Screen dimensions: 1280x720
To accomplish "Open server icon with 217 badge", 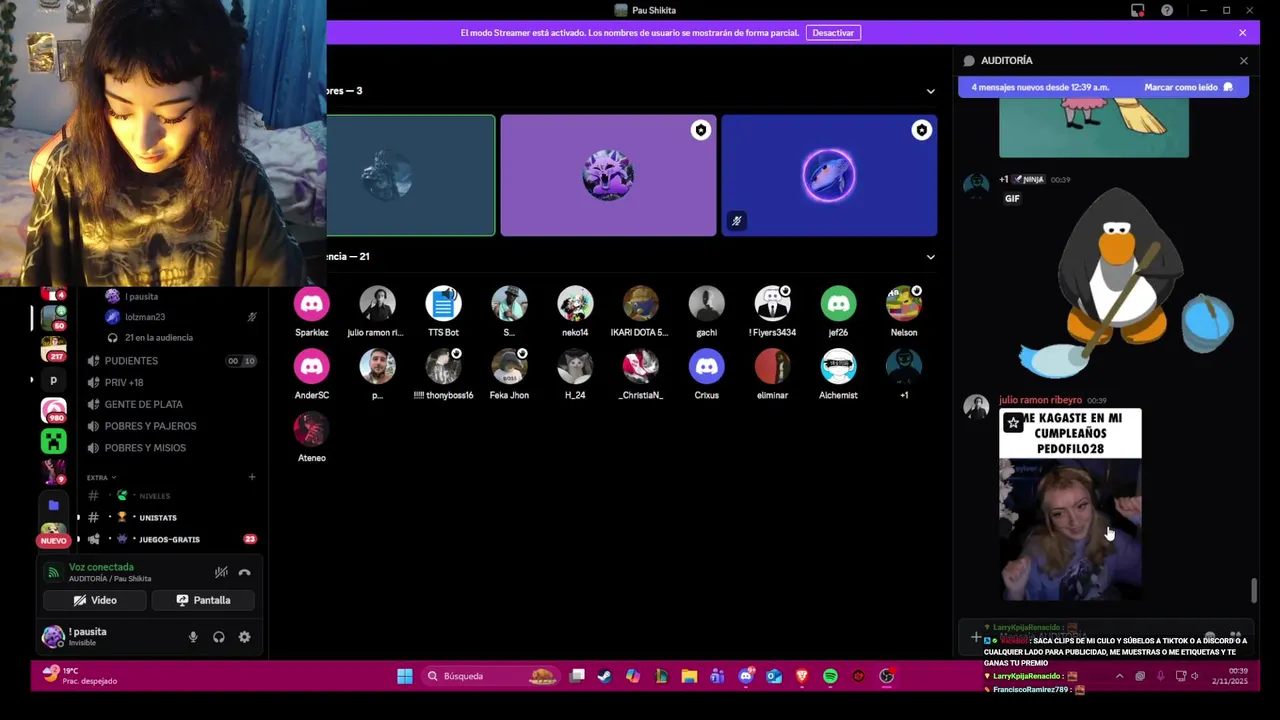I will pyautogui.click(x=53, y=349).
